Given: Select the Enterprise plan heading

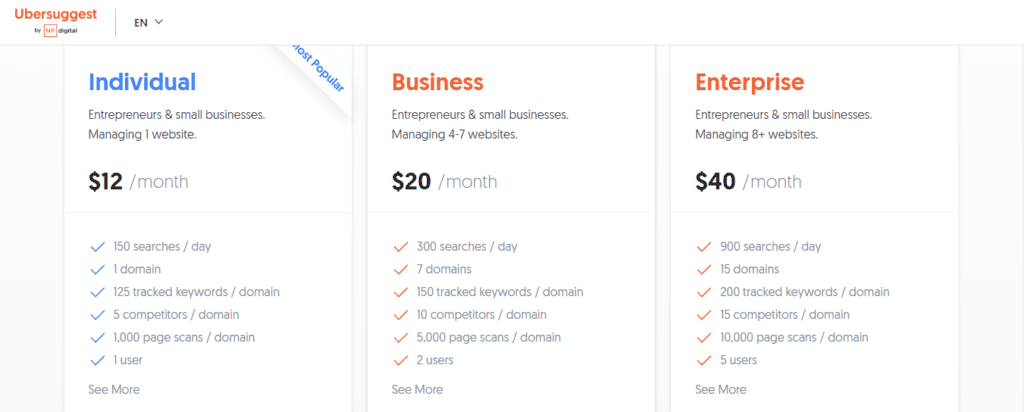Looking at the screenshot, I should coord(750,82).
